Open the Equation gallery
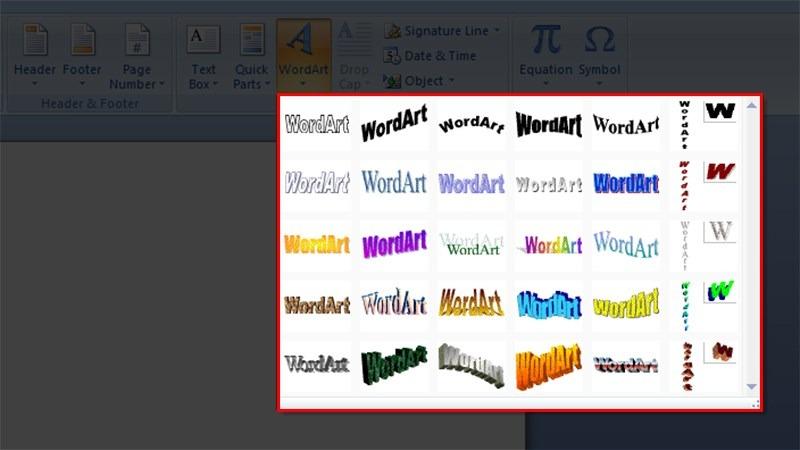Image resolution: width=800 pixels, height=450 pixels. tap(545, 55)
